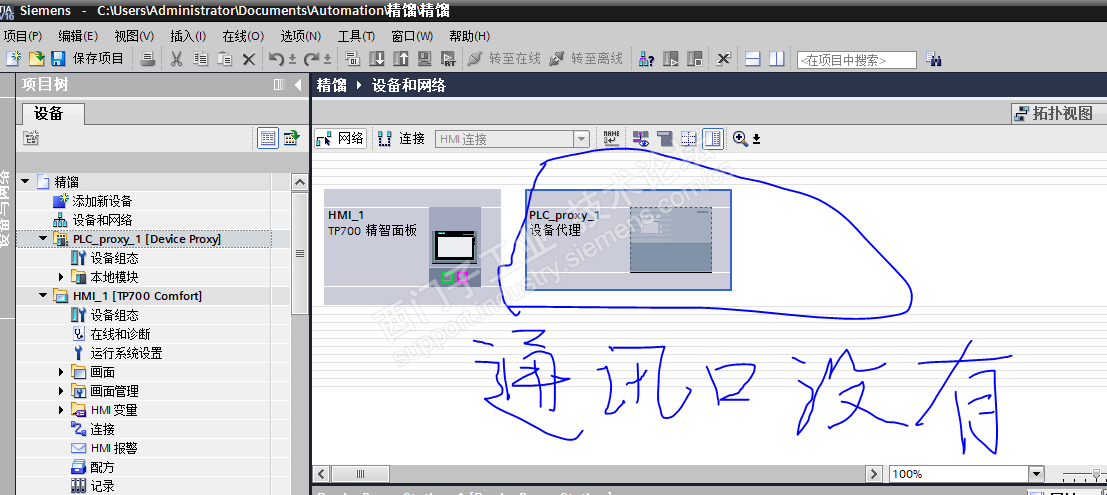Collapse PLC_proxy_1 [Device Proxy] node
The image size is (1107, 495).
[x=44, y=239]
